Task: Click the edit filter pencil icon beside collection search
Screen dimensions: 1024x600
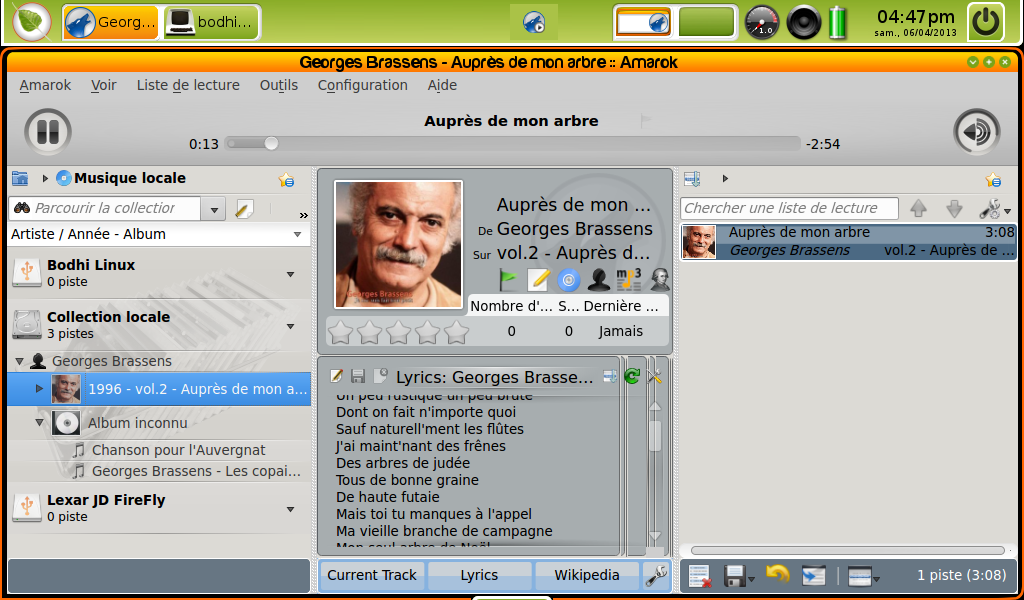Action: coord(244,209)
